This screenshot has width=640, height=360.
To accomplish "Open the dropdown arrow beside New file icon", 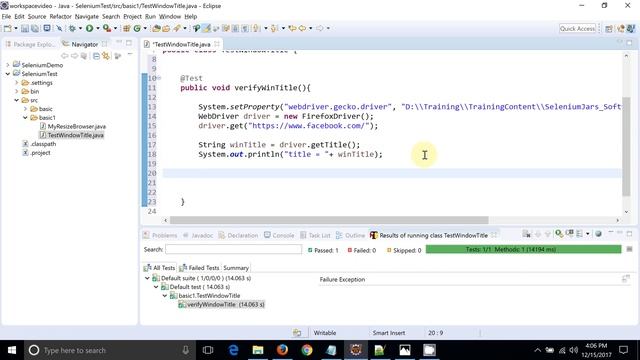I will [x=16, y=28].
